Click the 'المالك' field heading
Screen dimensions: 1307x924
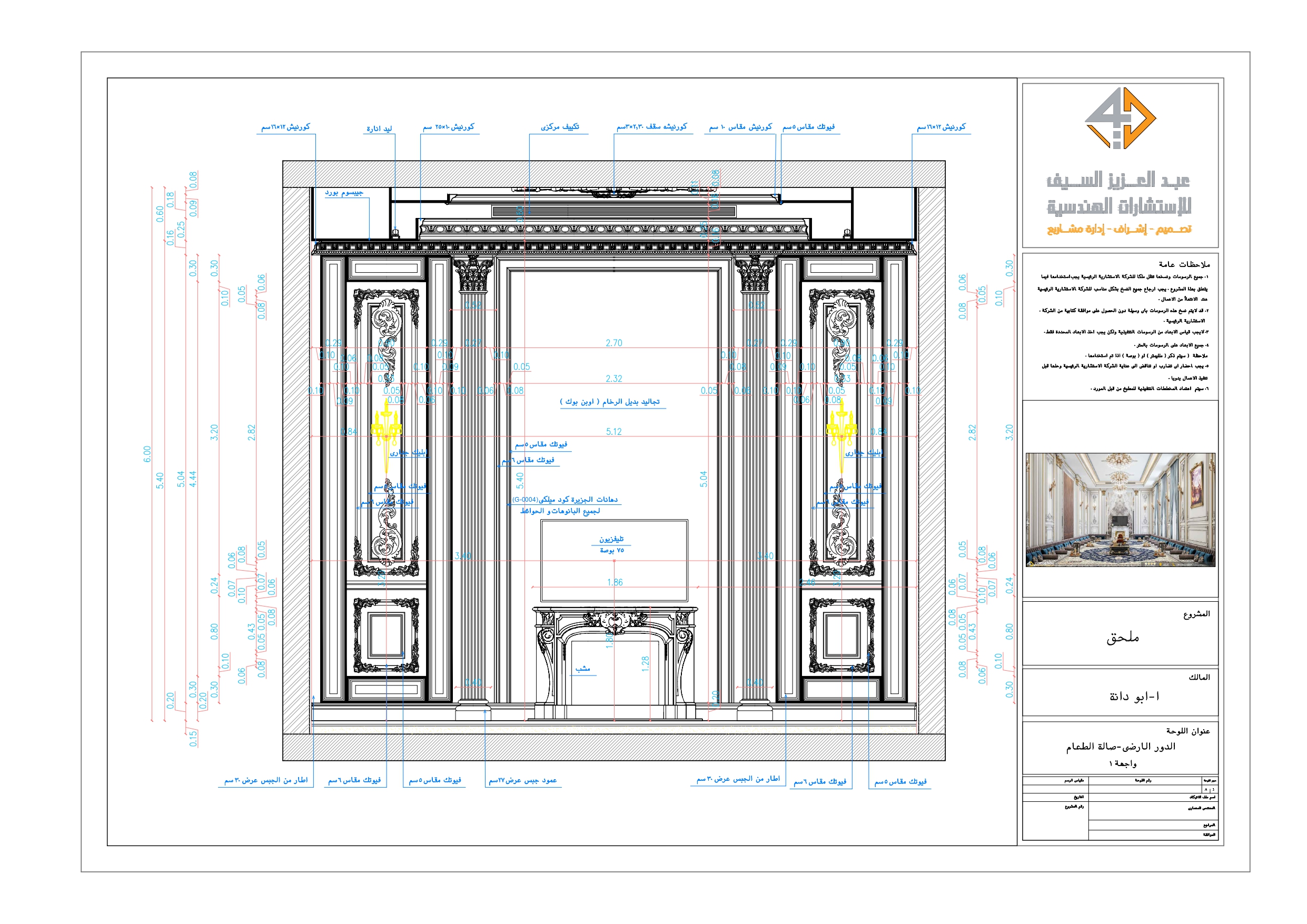tap(1199, 677)
